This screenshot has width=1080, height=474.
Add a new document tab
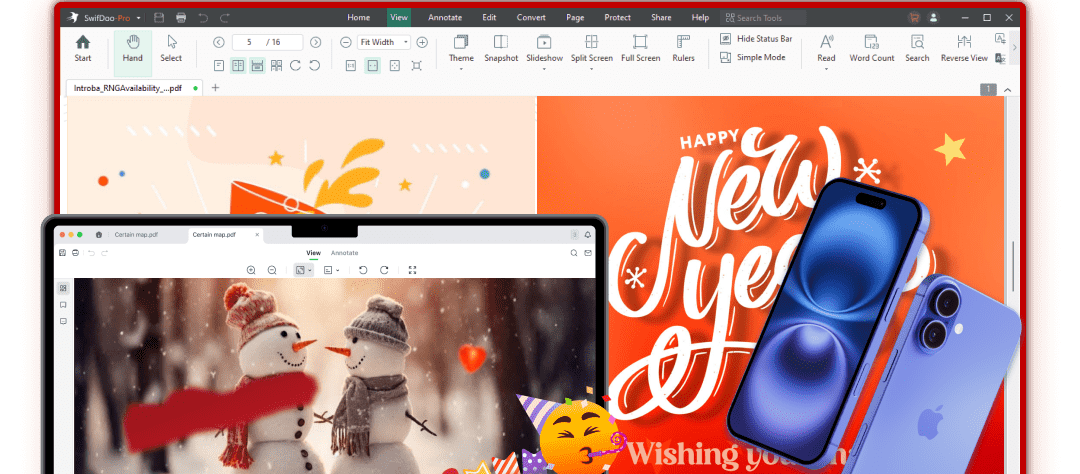click(x=215, y=88)
